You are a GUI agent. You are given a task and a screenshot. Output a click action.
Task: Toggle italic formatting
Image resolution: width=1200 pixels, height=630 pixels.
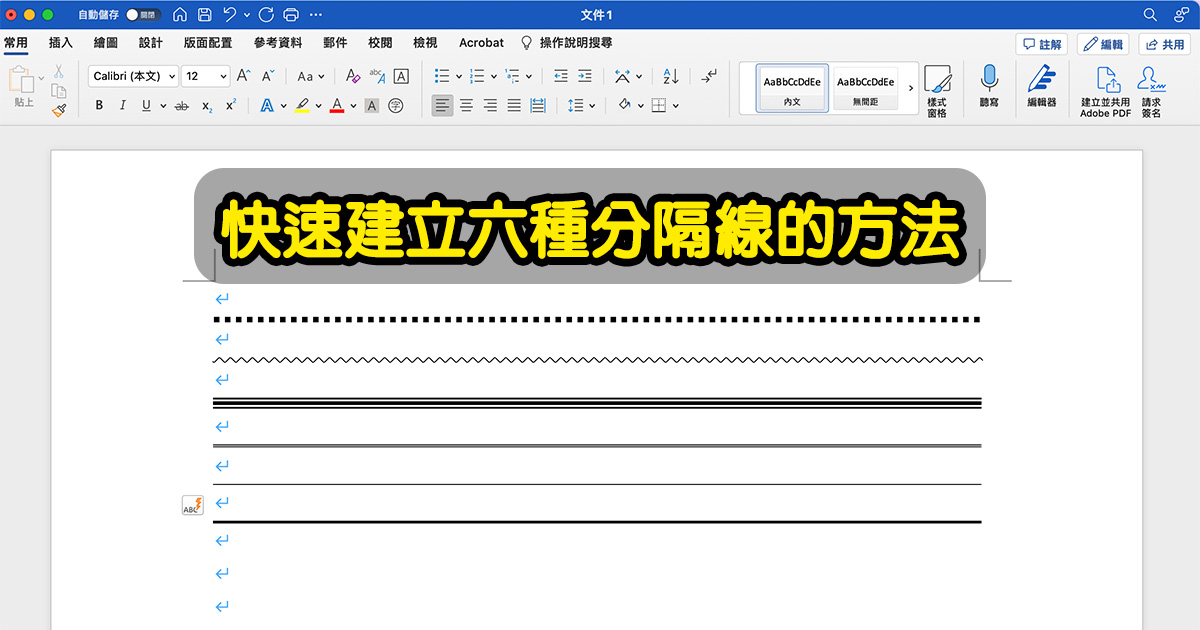point(122,105)
